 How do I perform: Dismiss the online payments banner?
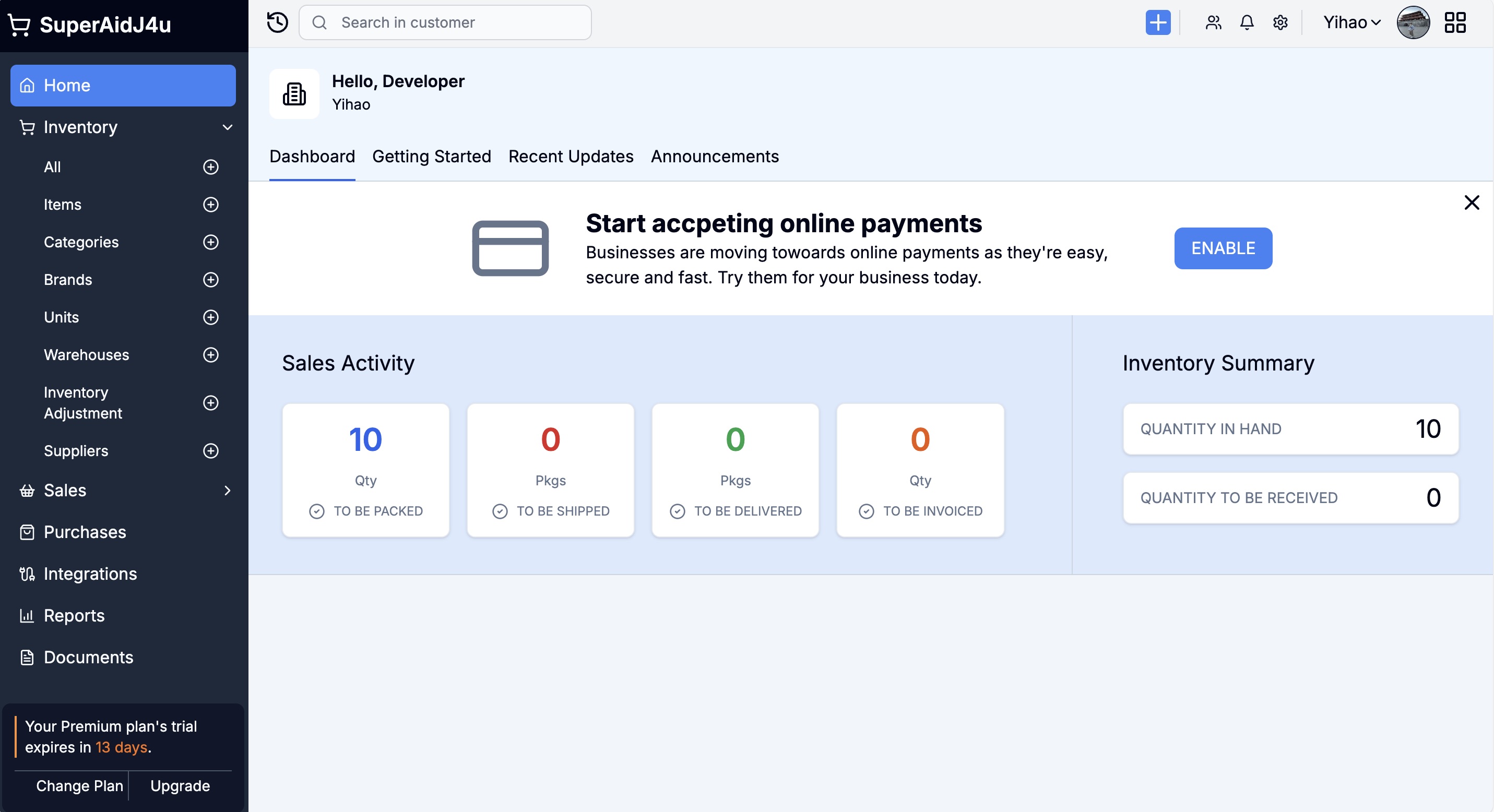1472,202
